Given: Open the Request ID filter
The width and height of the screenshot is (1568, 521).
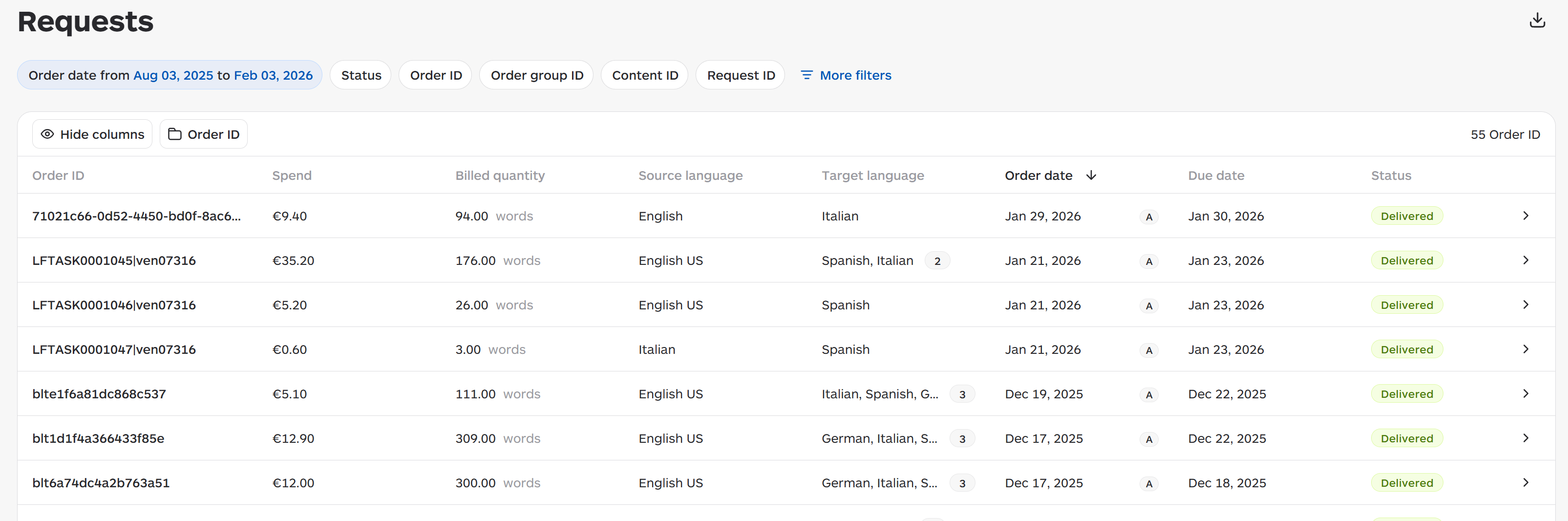Looking at the screenshot, I should point(740,75).
